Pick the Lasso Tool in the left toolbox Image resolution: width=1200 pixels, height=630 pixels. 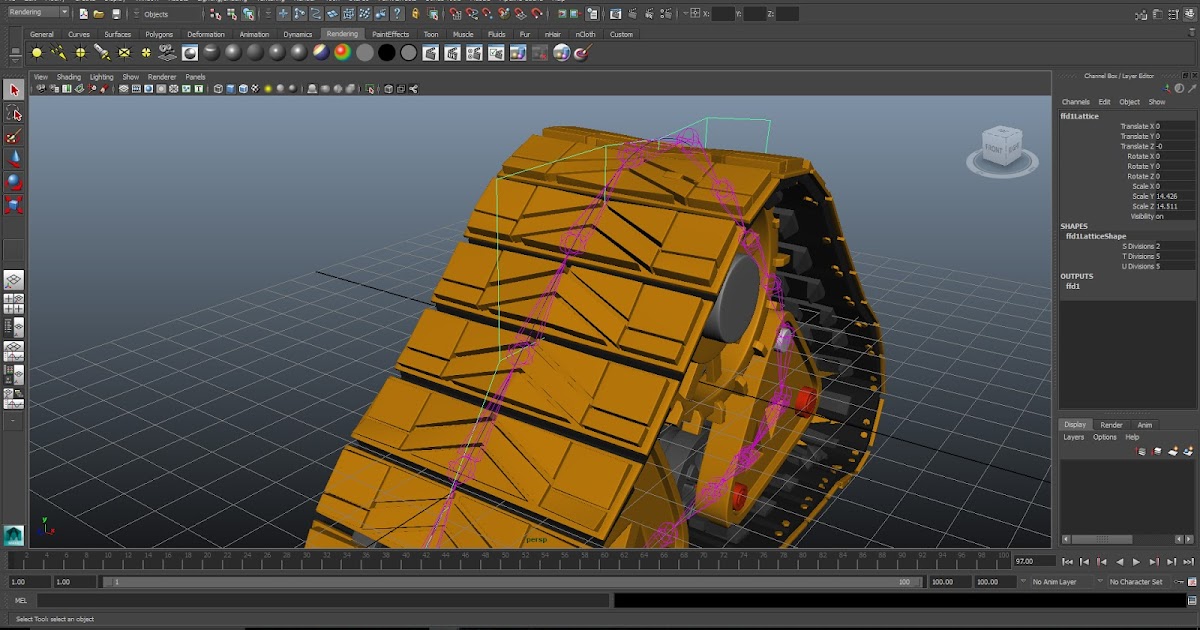pos(13,113)
